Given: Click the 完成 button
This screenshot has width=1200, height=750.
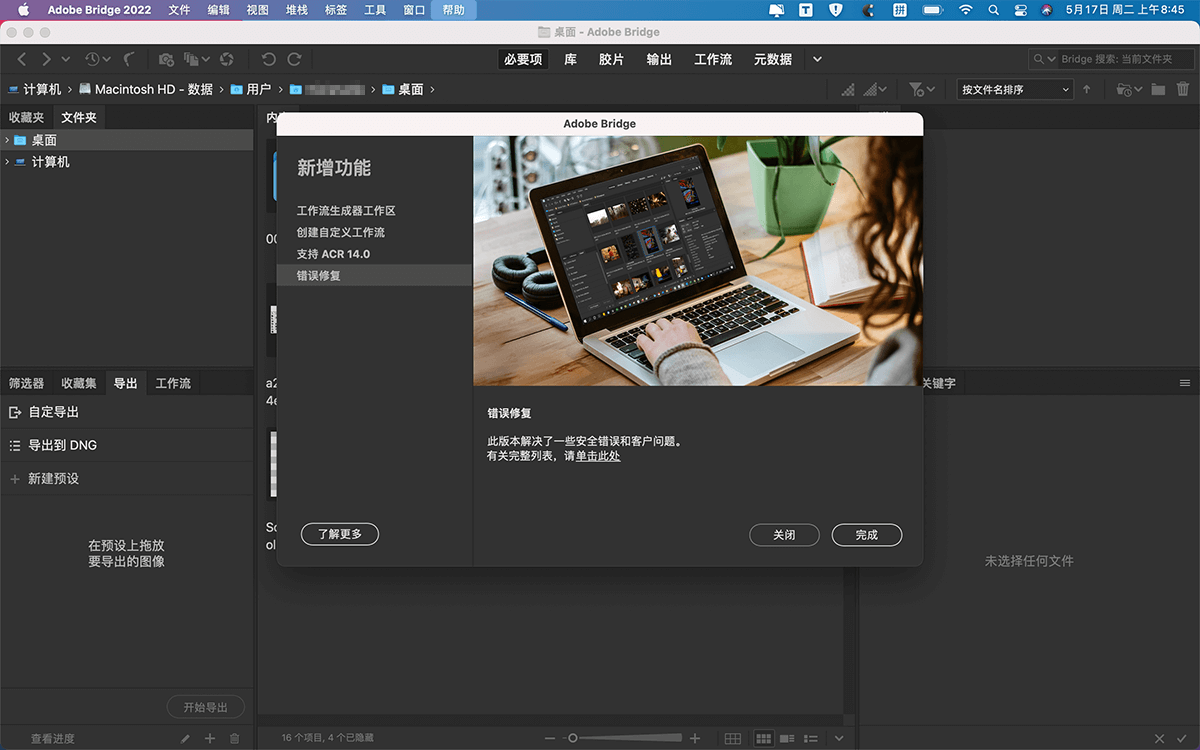Looking at the screenshot, I should (x=867, y=535).
